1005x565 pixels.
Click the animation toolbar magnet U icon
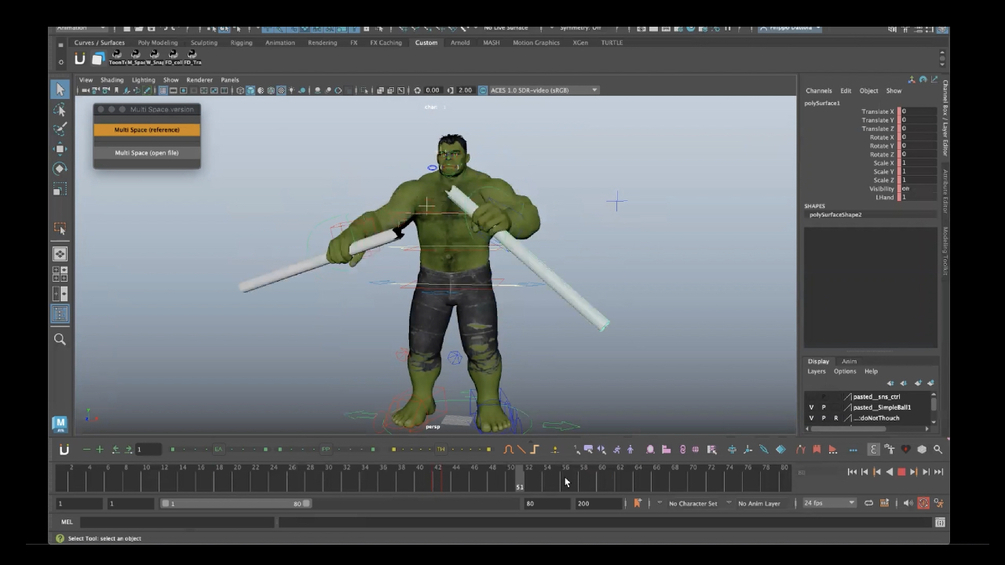[64, 450]
